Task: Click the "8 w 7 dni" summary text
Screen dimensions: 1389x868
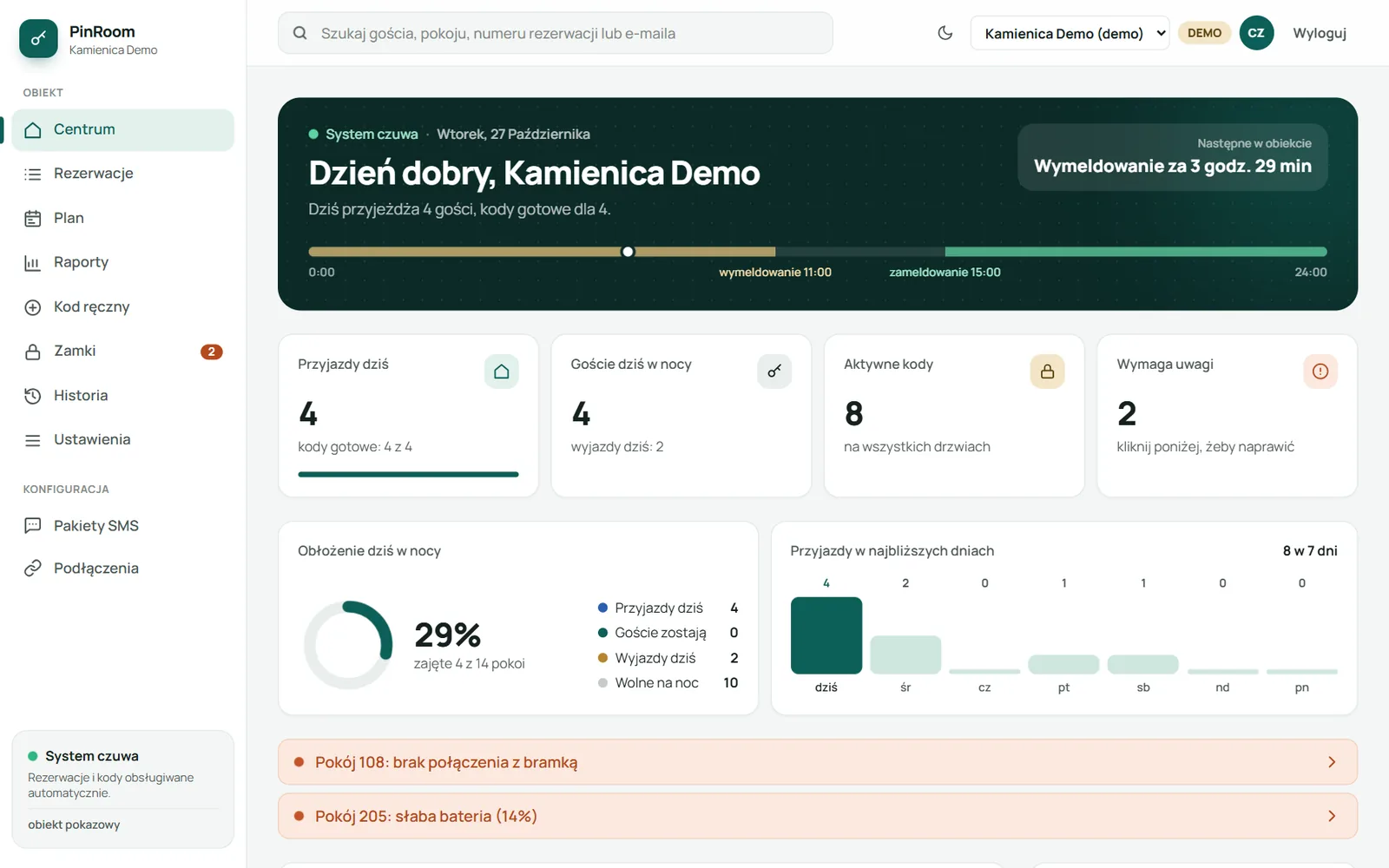Action: 1310,550
